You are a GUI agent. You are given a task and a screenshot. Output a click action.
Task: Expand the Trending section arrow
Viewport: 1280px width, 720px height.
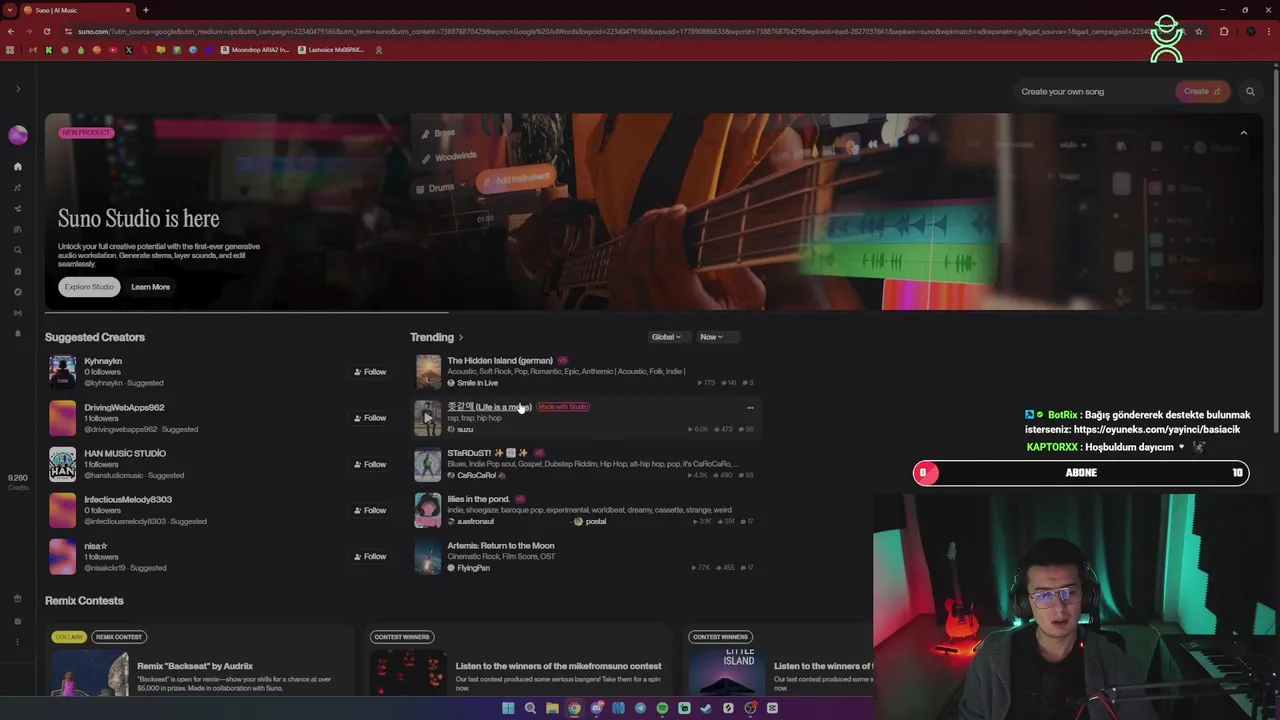coord(460,337)
